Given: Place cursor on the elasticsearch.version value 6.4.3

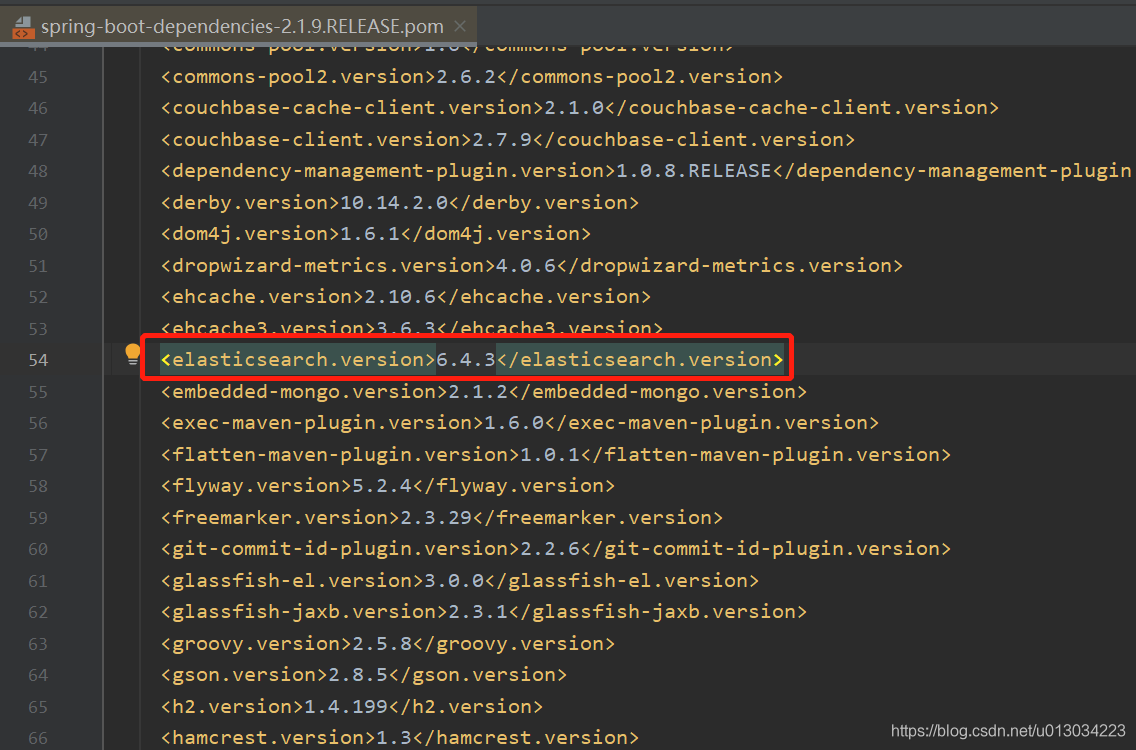Looking at the screenshot, I should coord(466,359).
